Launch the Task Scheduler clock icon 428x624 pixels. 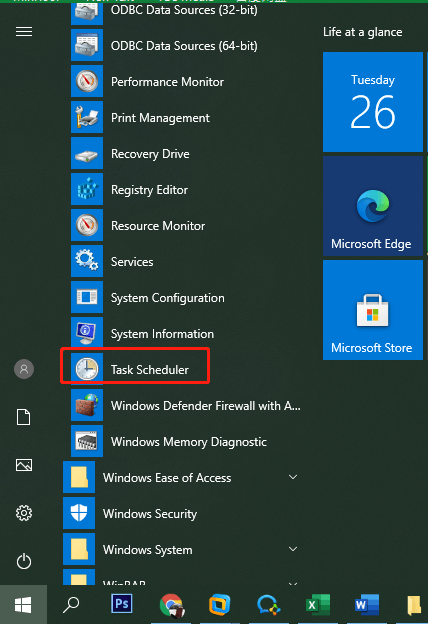tap(87, 369)
